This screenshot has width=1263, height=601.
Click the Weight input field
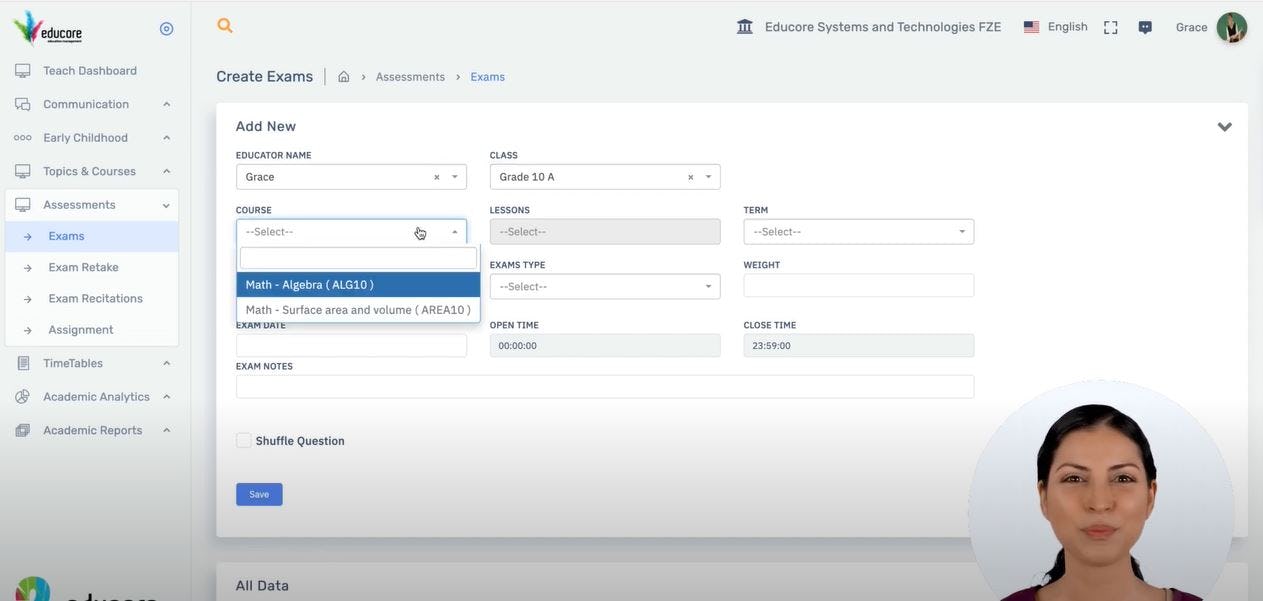(858, 286)
